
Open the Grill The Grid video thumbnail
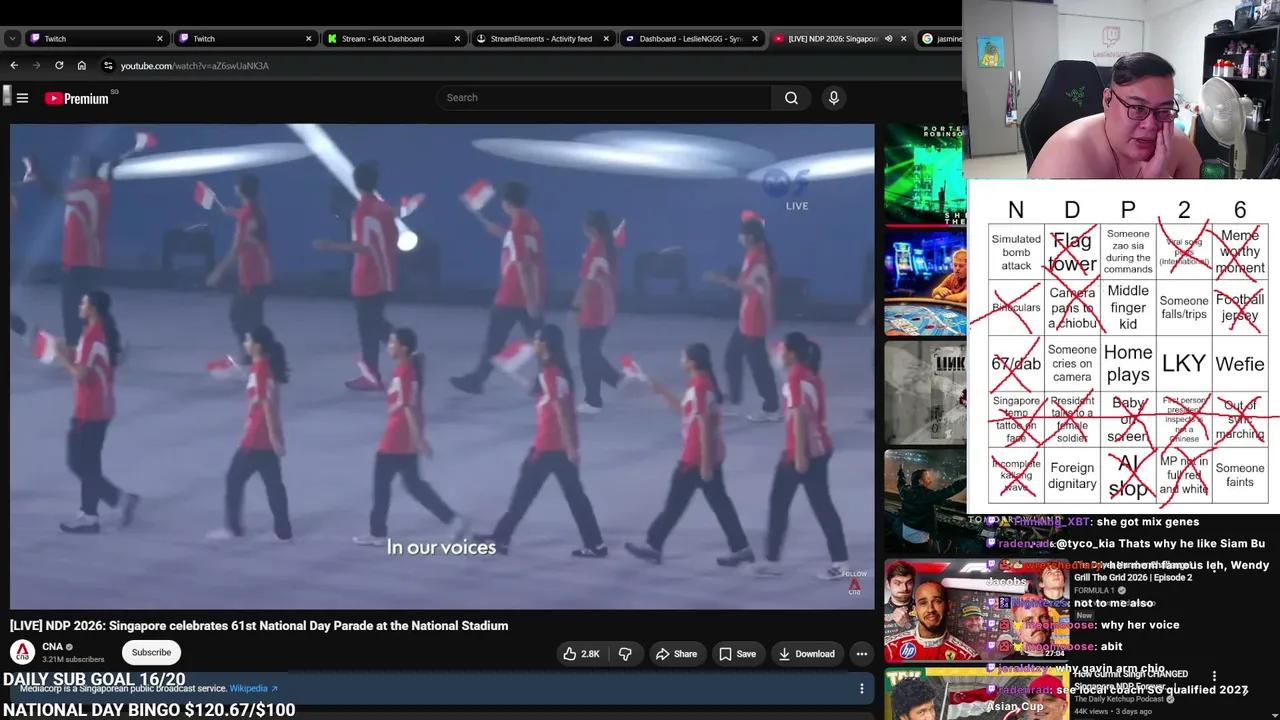(x=976, y=611)
